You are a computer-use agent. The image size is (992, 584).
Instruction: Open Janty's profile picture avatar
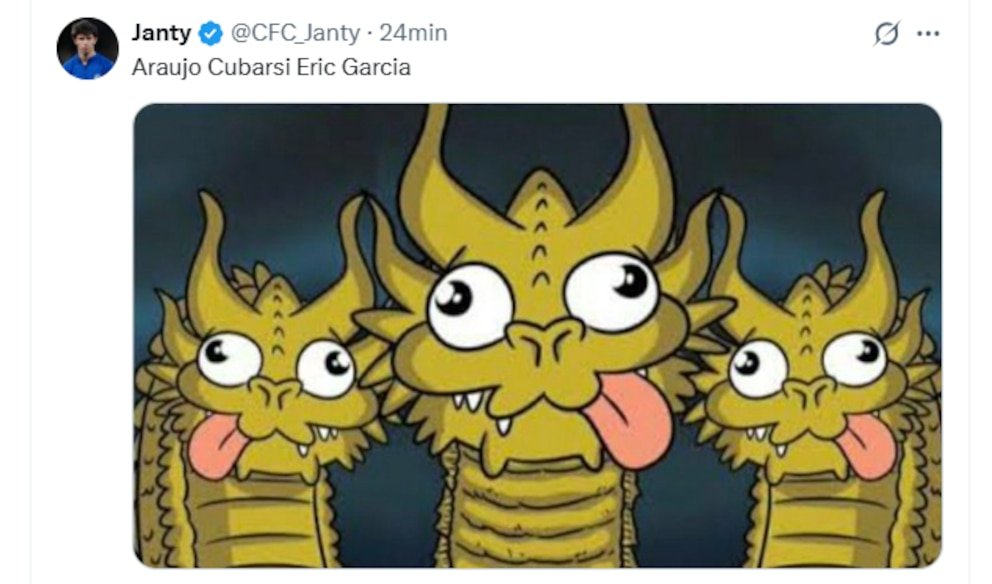pos(87,49)
